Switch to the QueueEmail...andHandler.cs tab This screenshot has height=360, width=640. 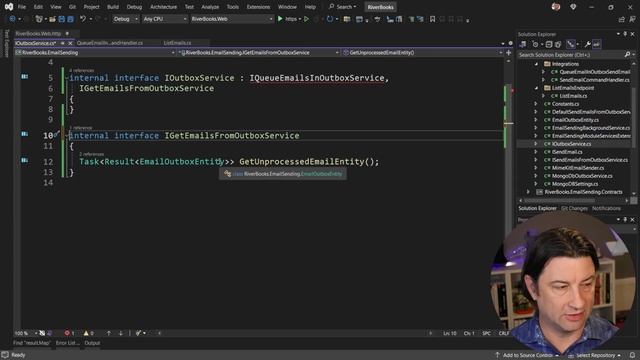[109, 43]
